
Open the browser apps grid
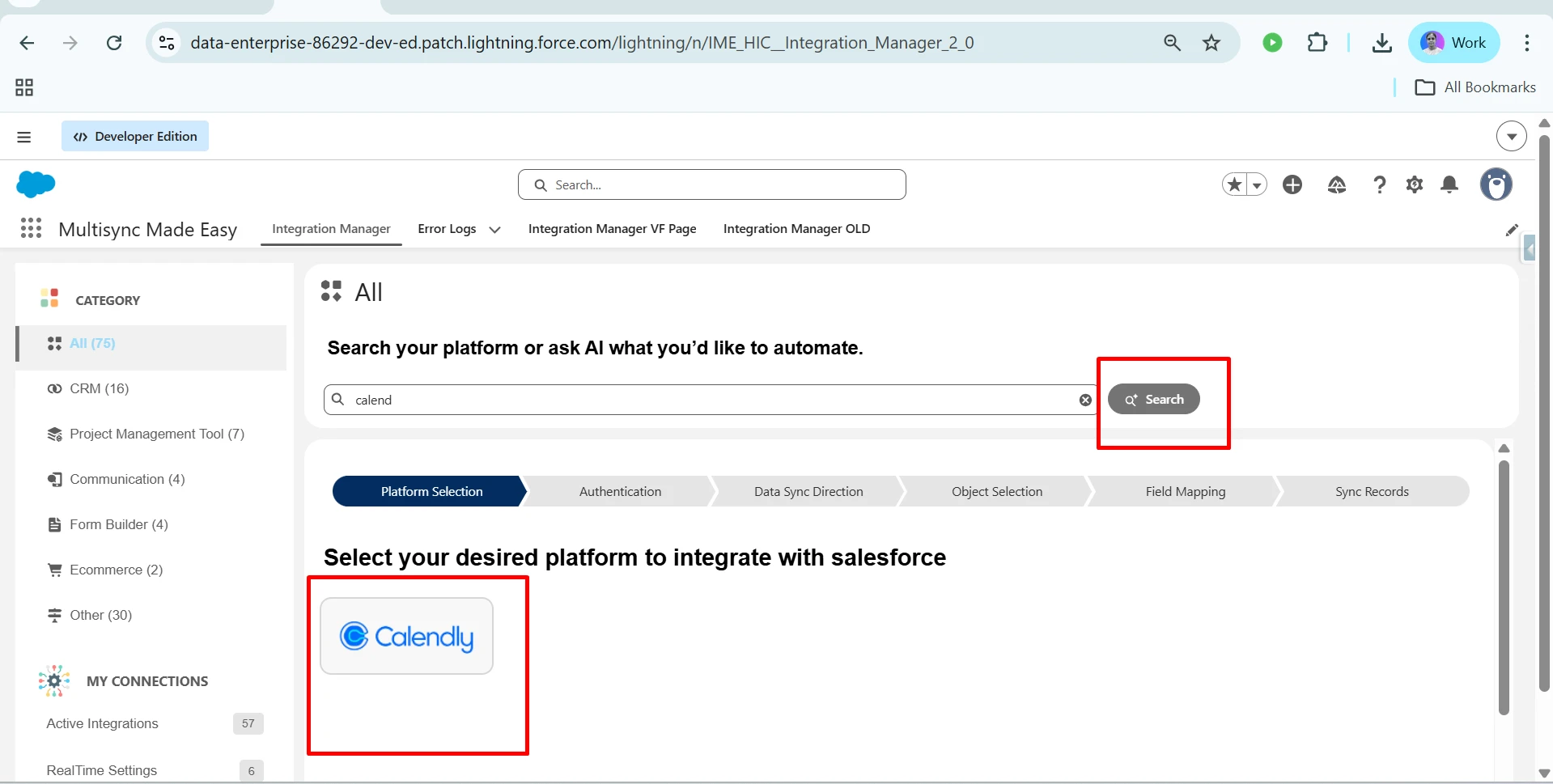[x=24, y=87]
